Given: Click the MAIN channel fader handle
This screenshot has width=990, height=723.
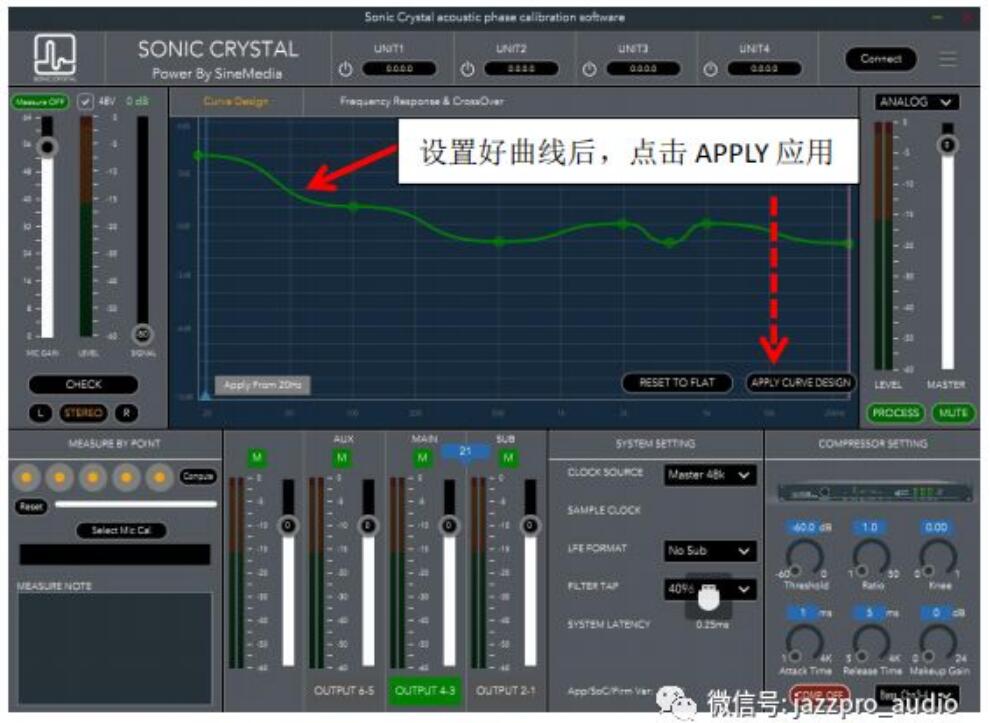Looking at the screenshot, I should tap(449, 525).
